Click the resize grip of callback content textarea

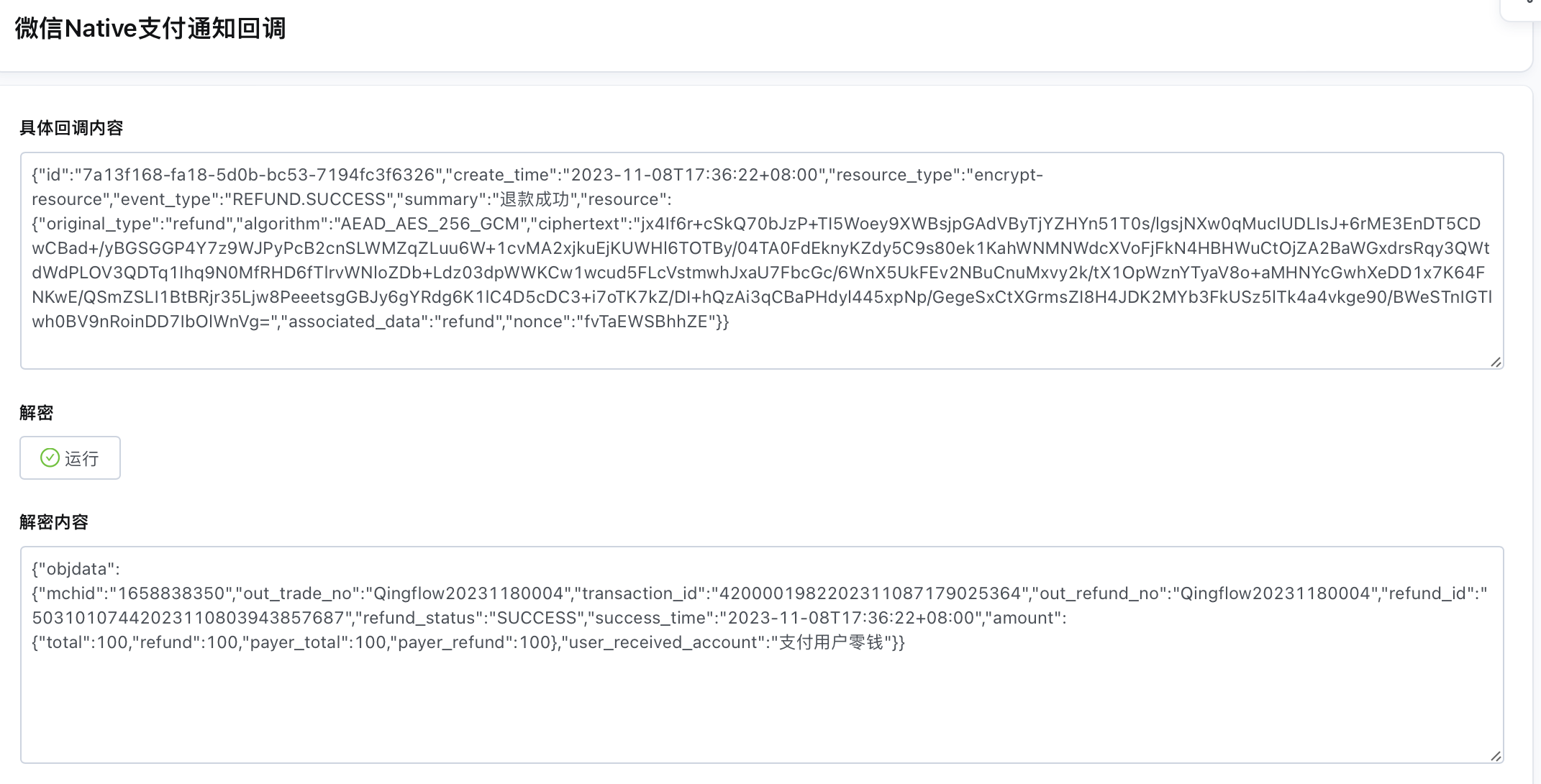tap(1496, 362)
